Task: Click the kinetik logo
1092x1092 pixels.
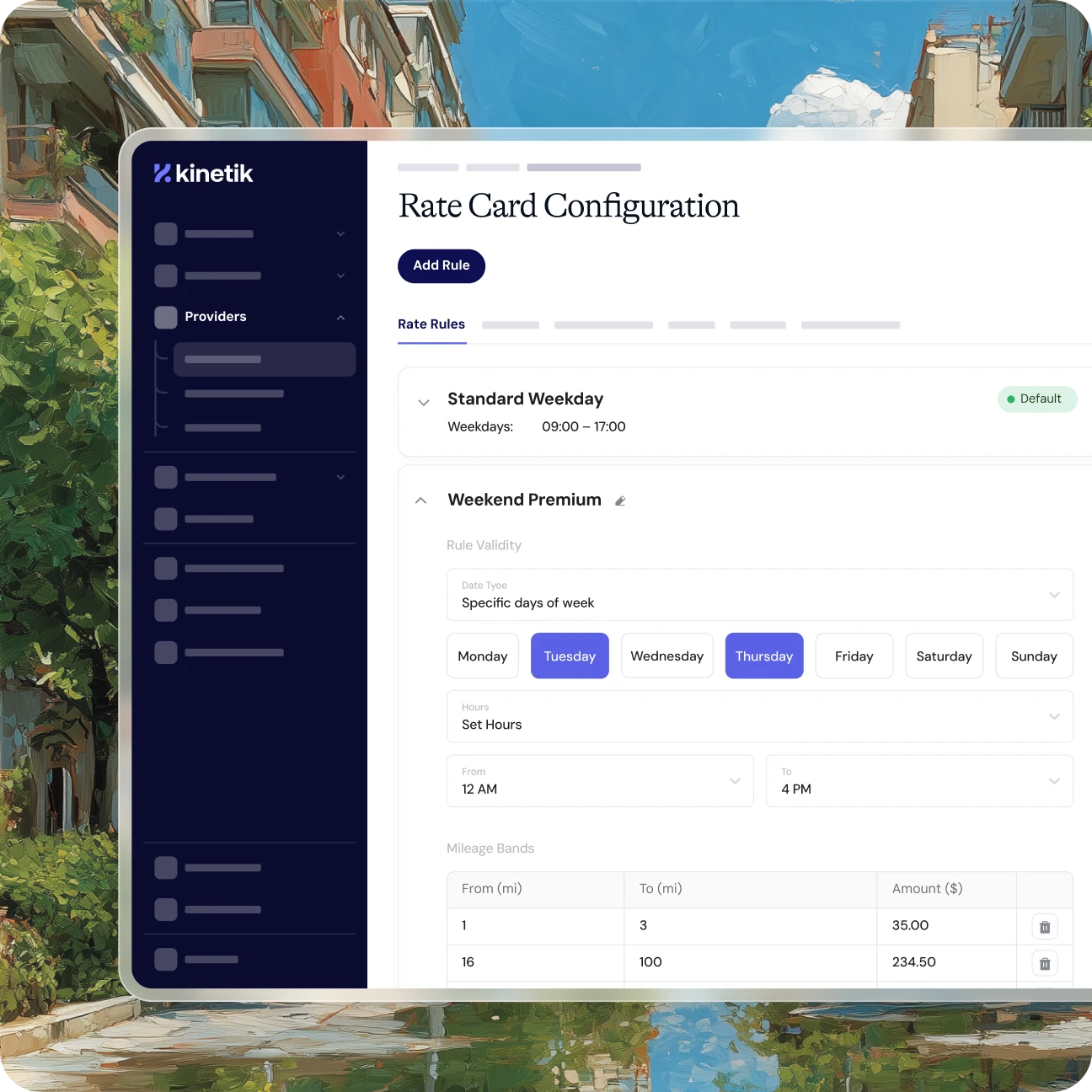Action: point(203,174)
